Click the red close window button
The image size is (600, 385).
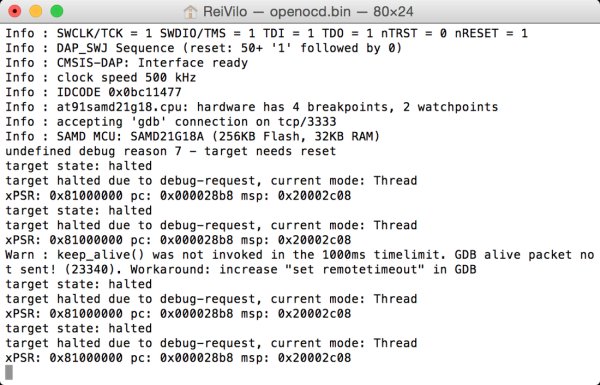click(15, 11)
